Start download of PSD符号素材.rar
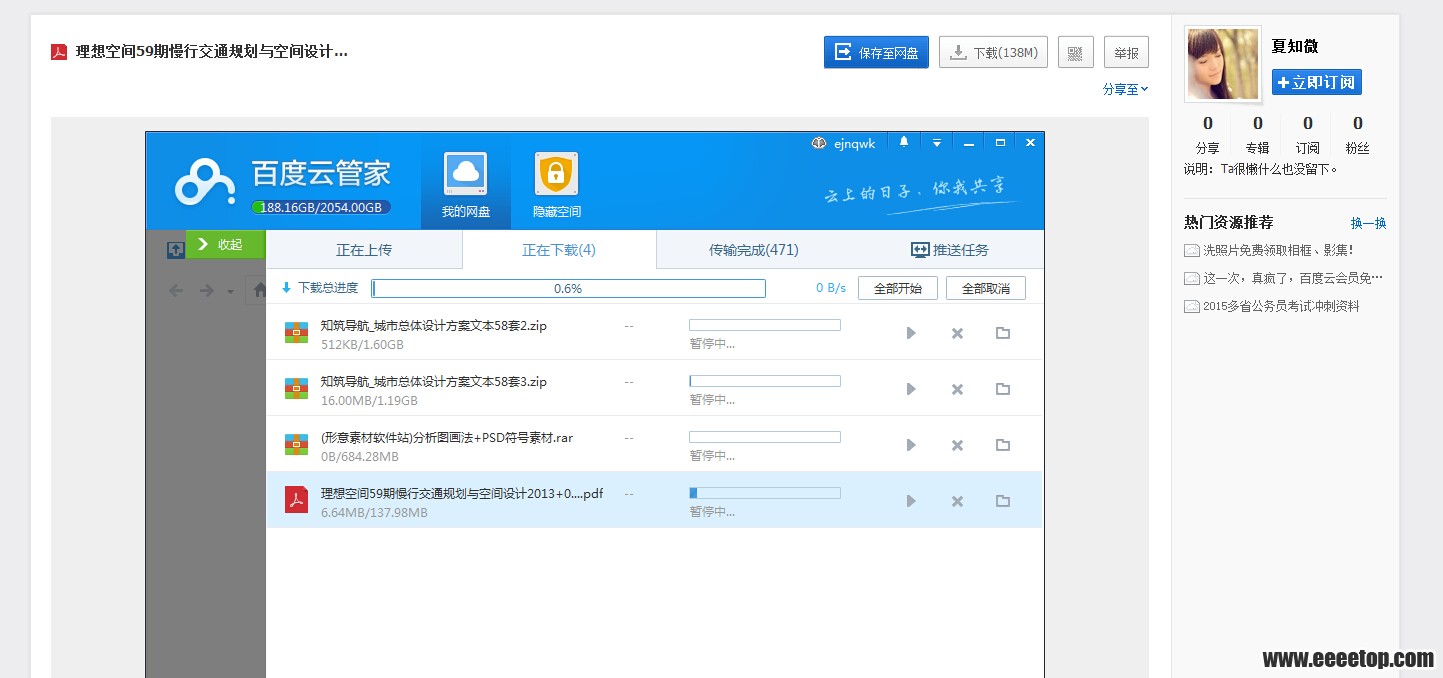 911,445
